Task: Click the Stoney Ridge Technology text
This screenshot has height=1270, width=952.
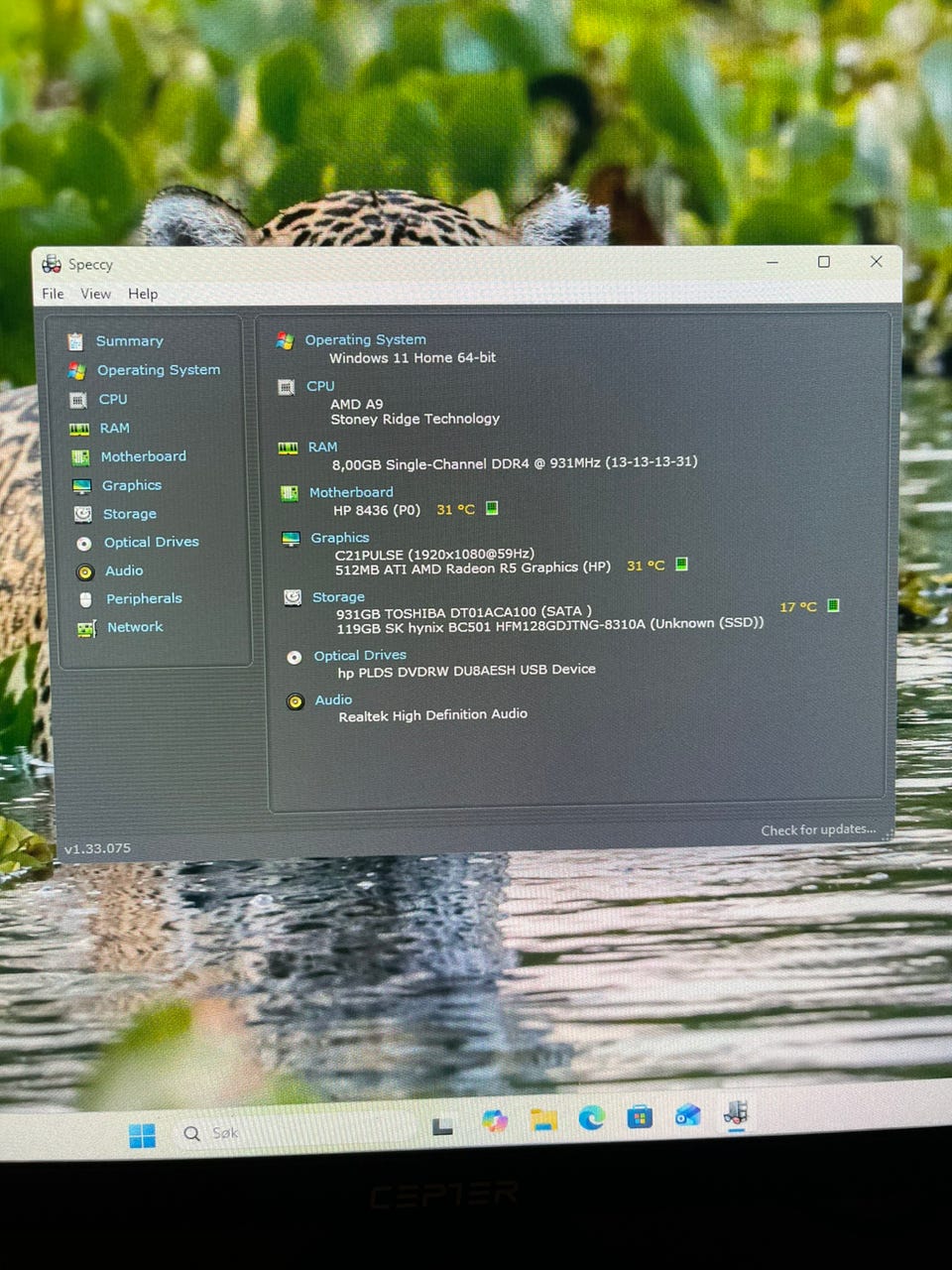Action: point(416,419)
